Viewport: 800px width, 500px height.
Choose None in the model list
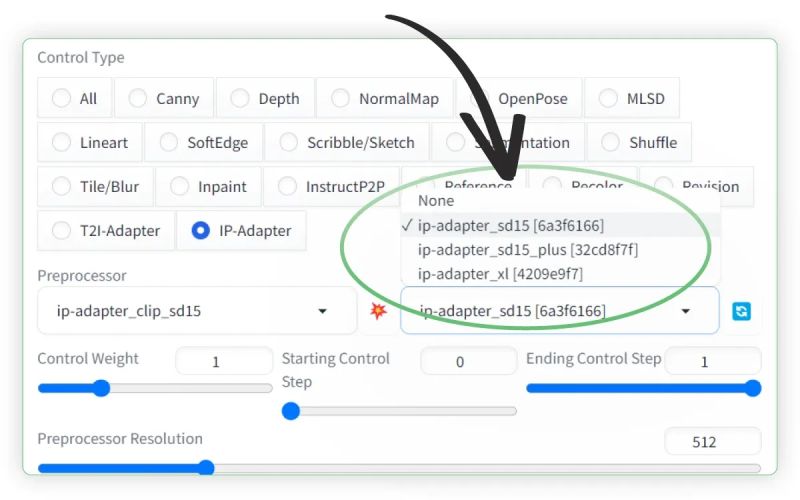pos(561,201)
